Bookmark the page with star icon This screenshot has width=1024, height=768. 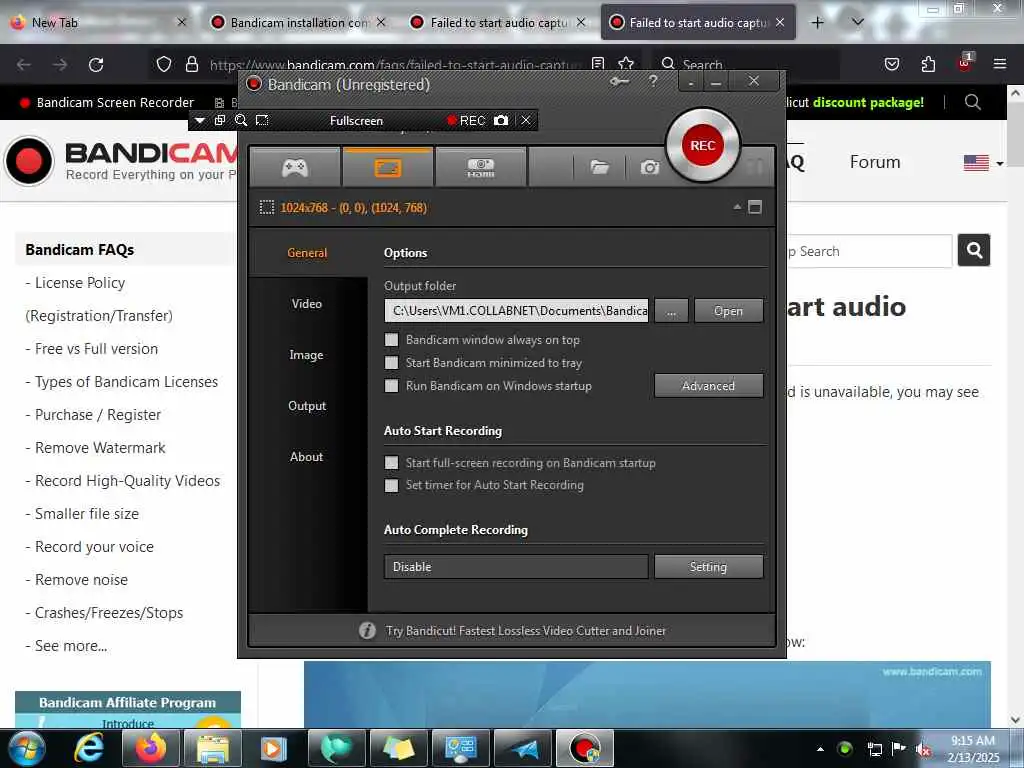(x=626, y=64)
